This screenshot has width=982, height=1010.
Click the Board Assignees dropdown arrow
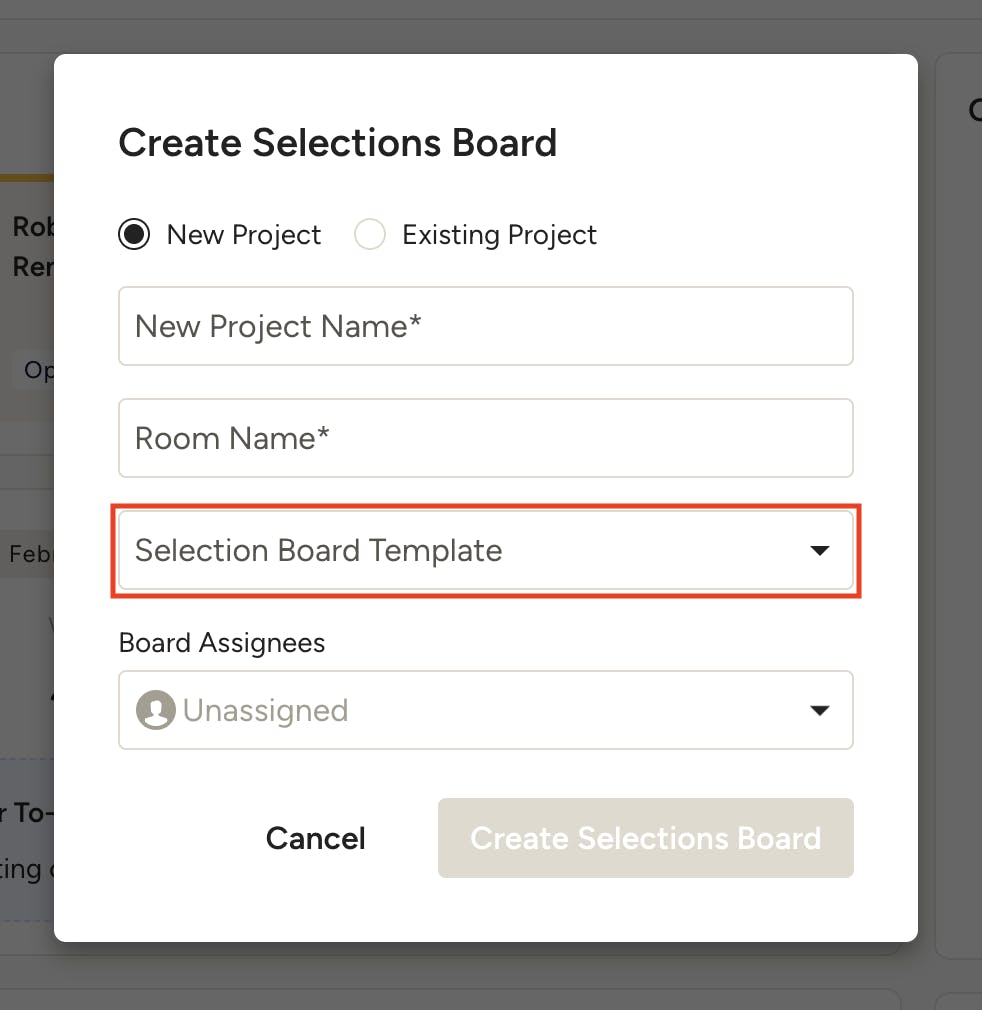tap(820, 711)
